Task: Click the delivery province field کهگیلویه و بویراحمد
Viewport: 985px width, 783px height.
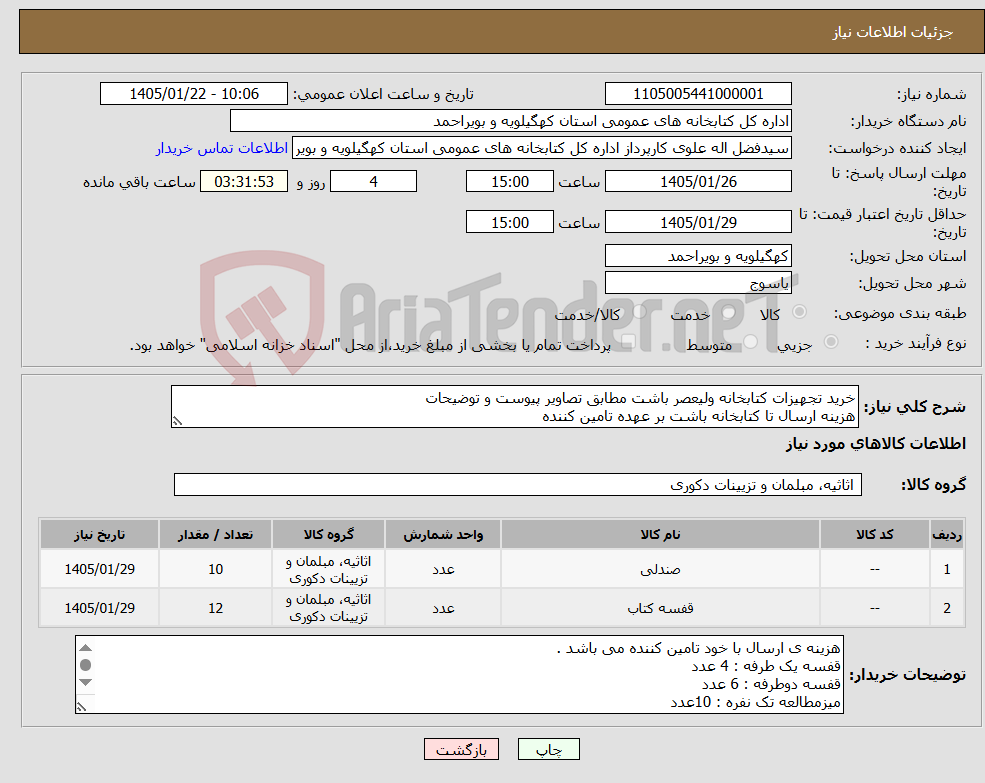Action: tap(698, 256)
